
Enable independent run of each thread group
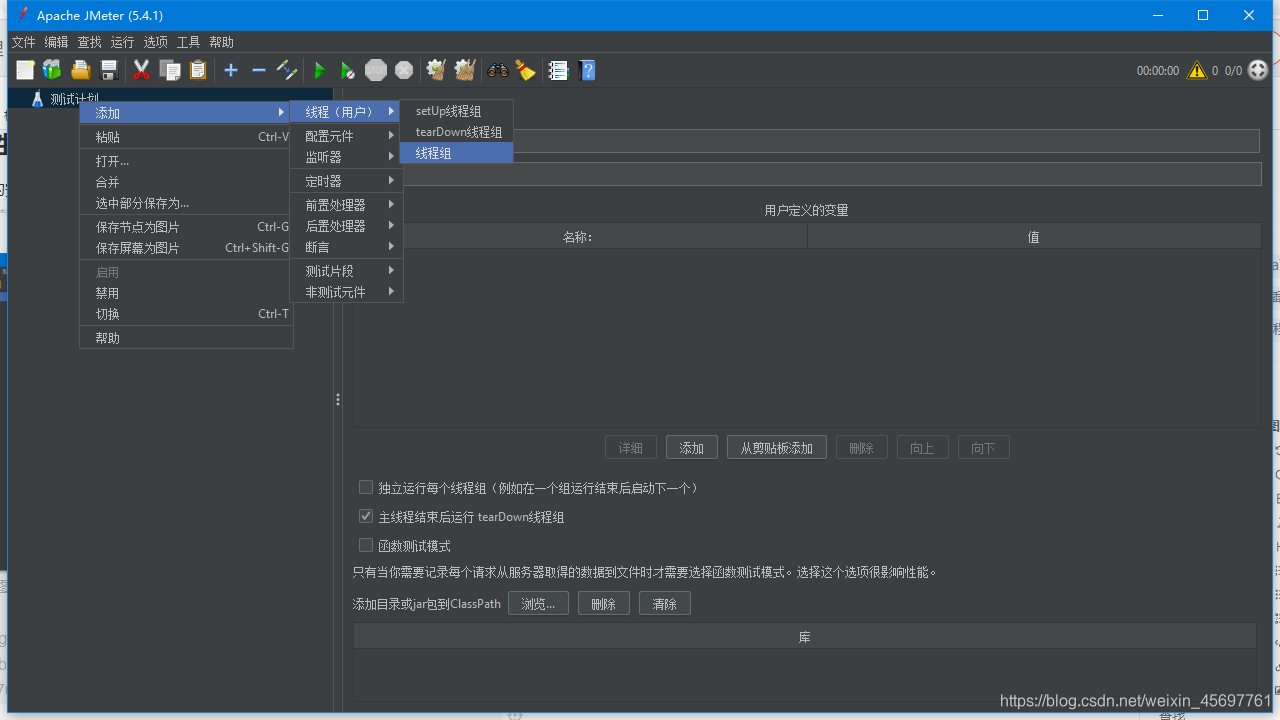point(366,488)
